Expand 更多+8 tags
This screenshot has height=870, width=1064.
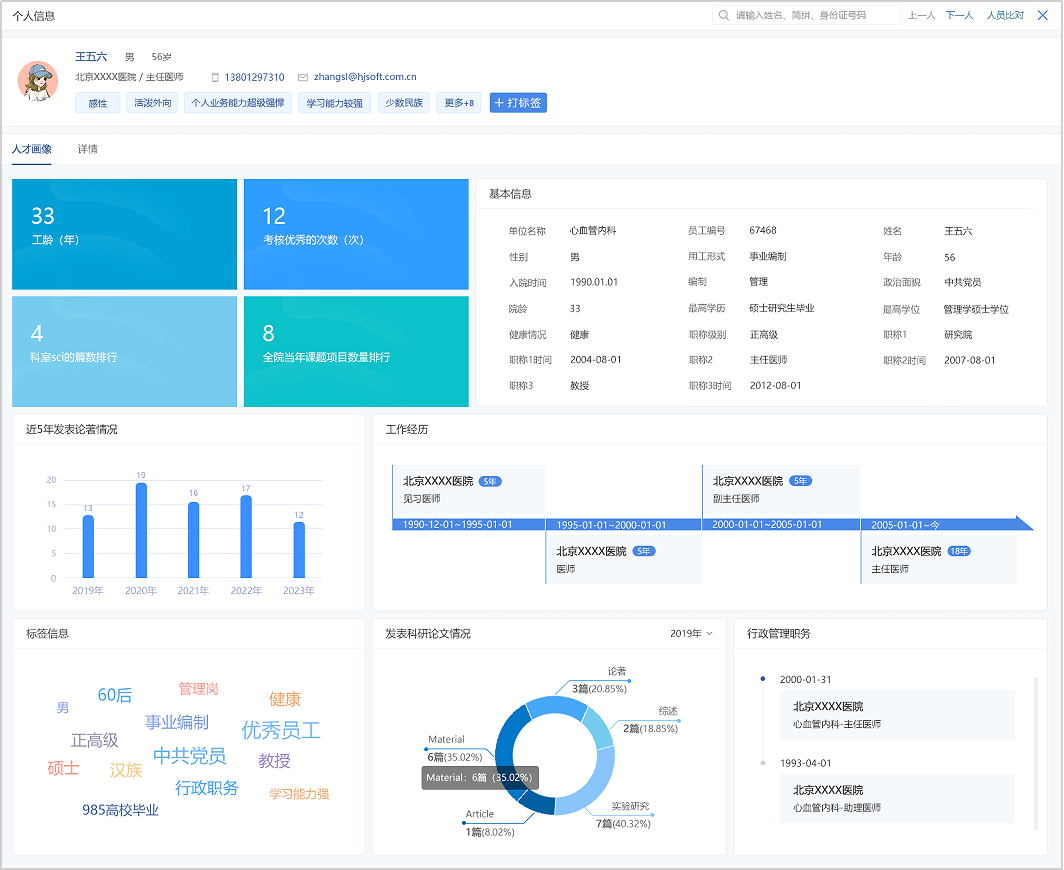tap(459, 102)
